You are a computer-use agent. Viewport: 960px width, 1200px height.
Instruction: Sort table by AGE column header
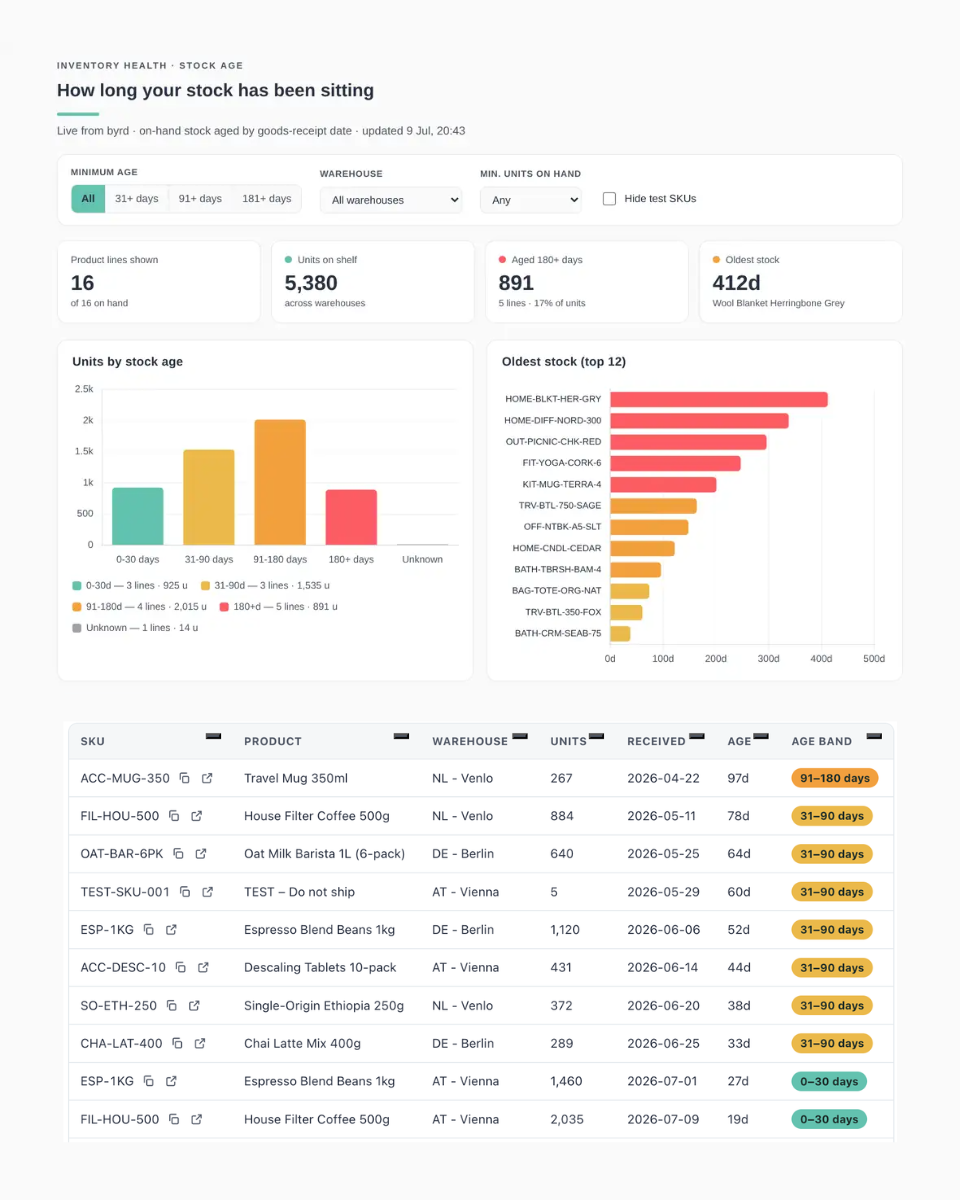tap(739, 741)
